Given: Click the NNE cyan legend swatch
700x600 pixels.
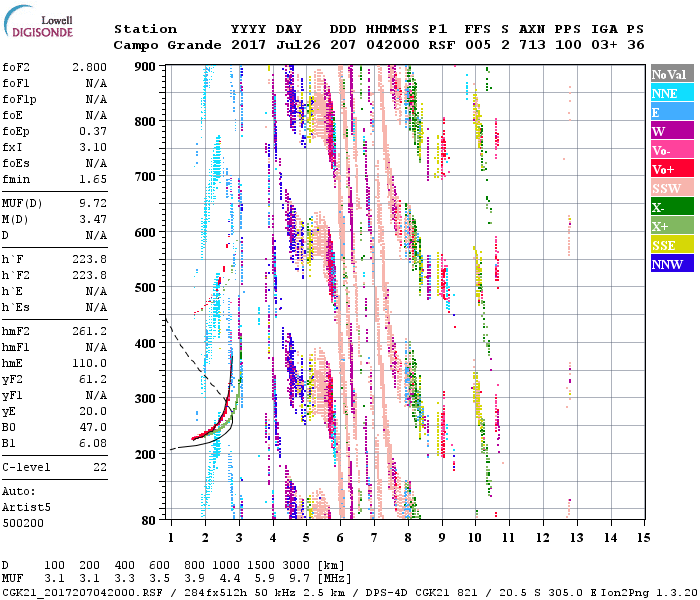Looking at the screenshot, I should pyautogui.click(x=669, y=93).
